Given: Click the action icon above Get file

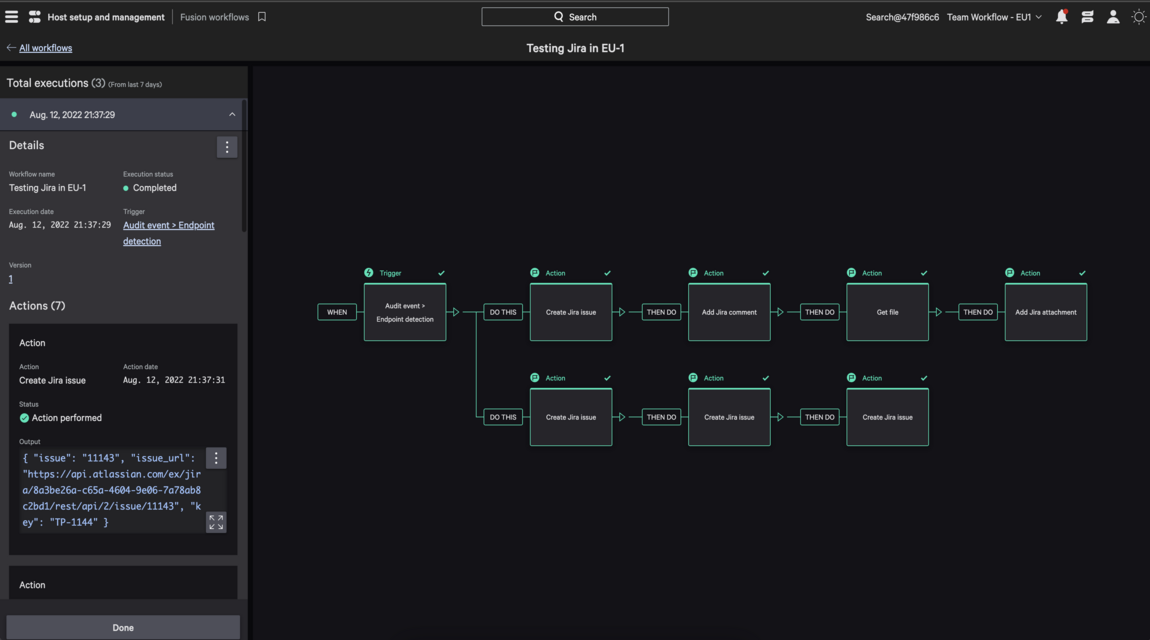Looking at the screenshot, I should click(x=851, y=273).
